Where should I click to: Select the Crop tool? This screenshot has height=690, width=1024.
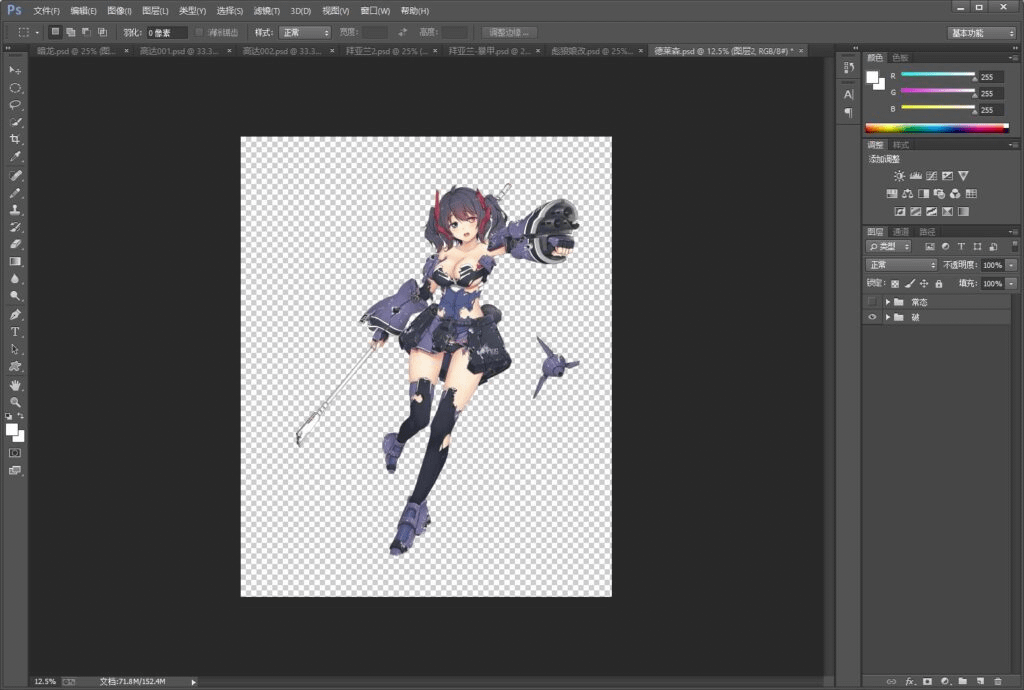pyautogui.click(x=14, y=139)
